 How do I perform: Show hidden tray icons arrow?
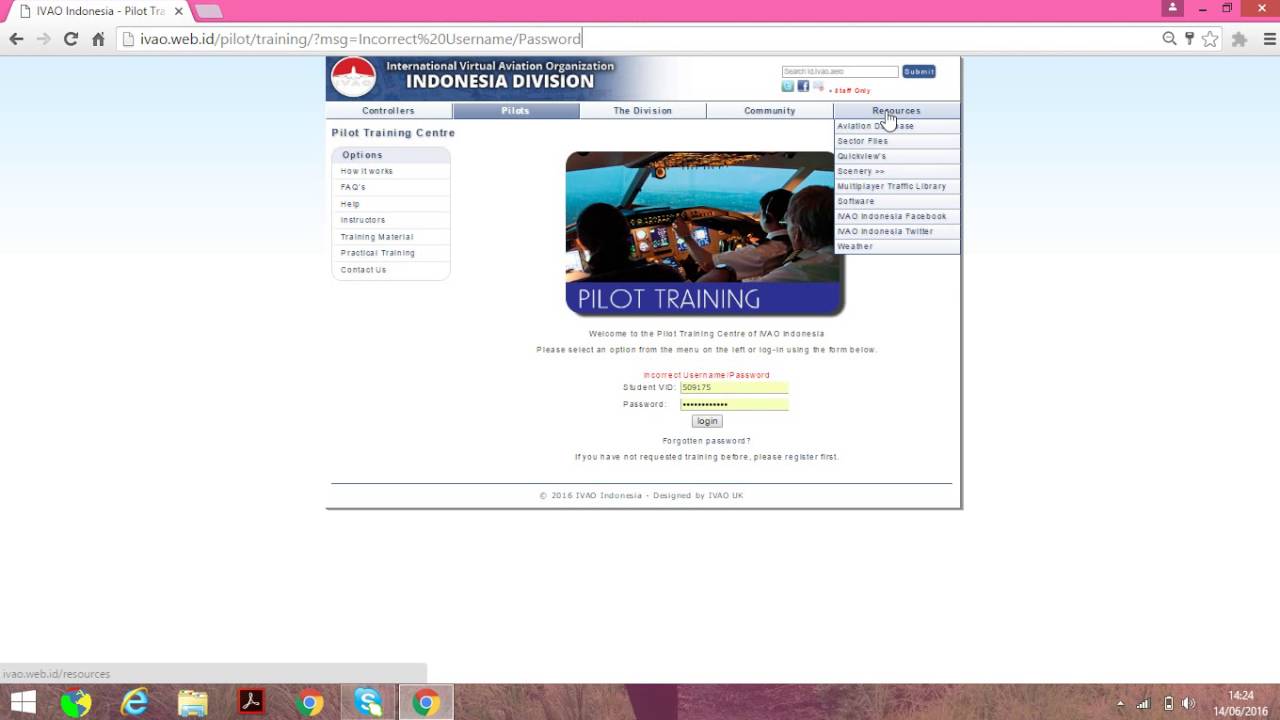(1120, 703)
